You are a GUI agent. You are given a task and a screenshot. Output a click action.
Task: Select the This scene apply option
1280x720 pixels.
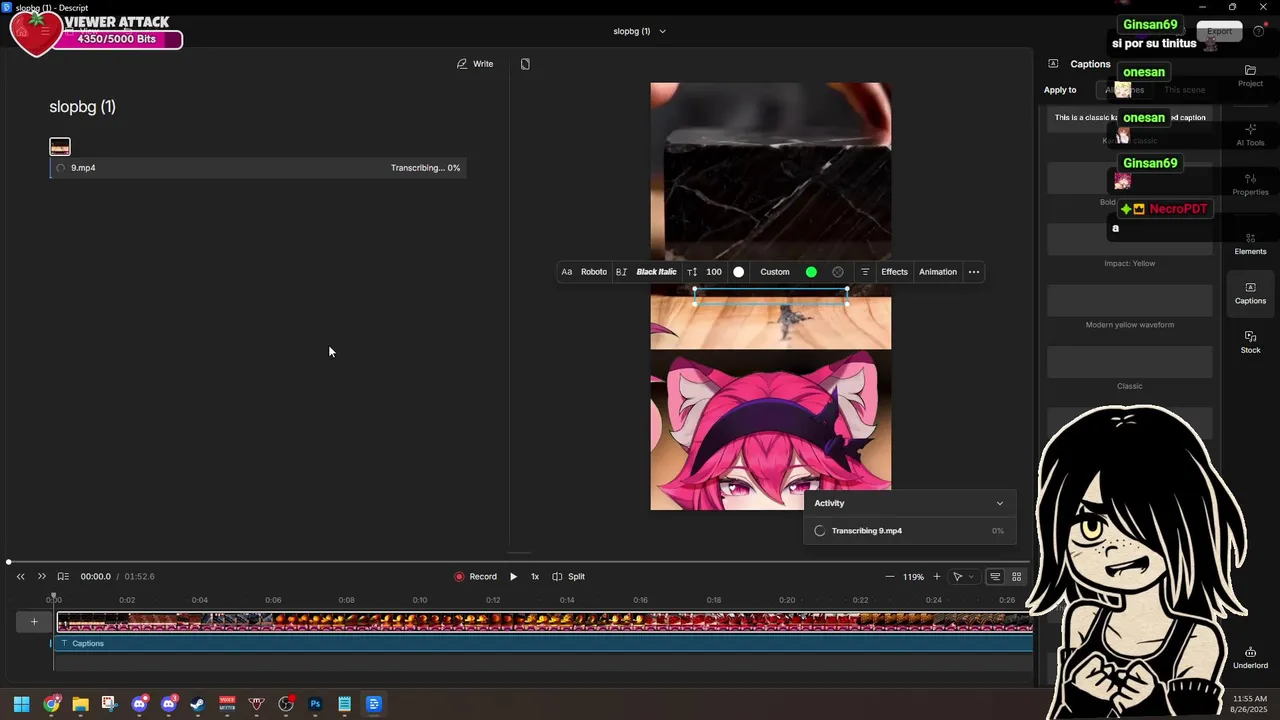pos(1184,90)
